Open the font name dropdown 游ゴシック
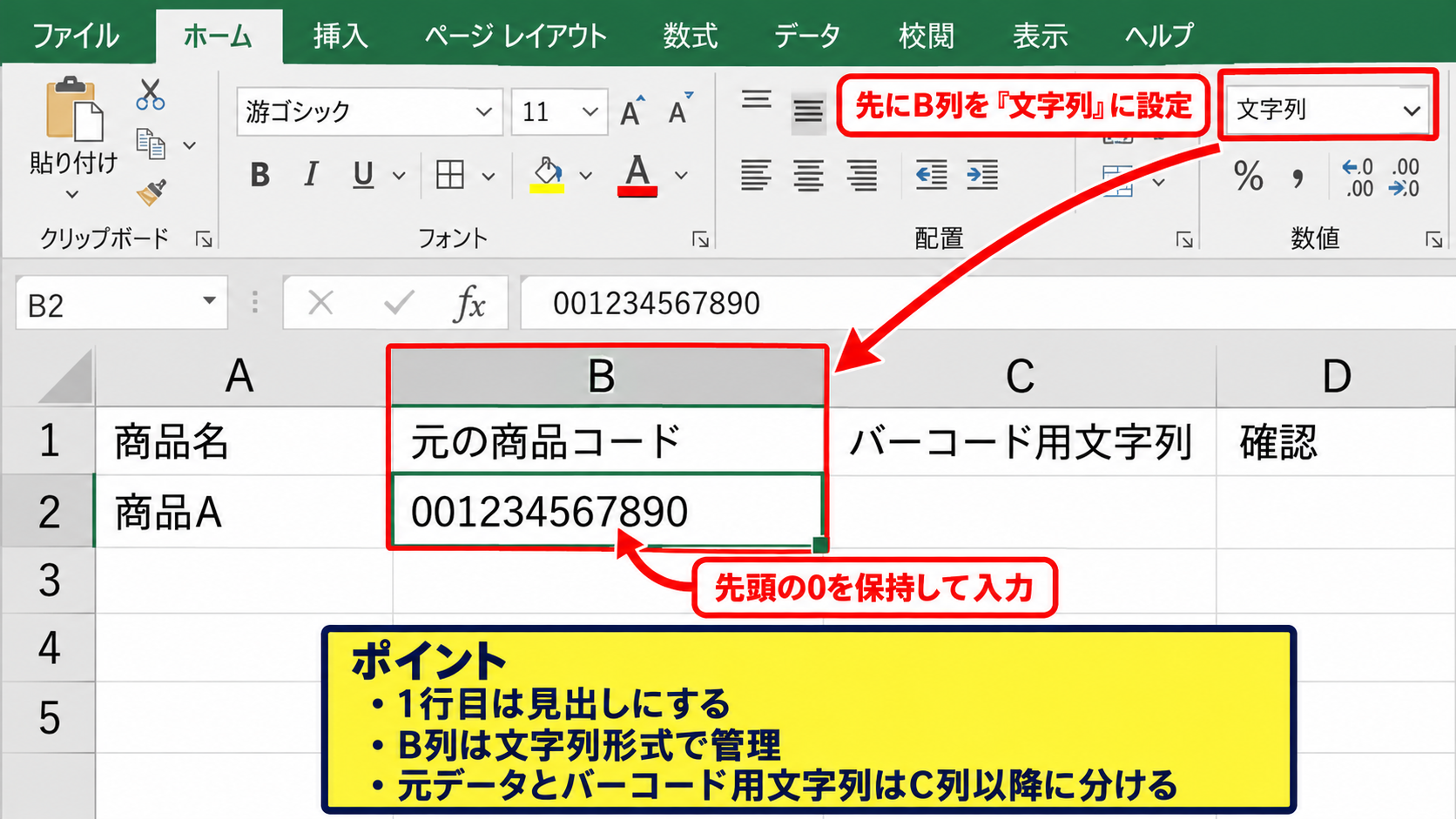Image resolution: width=1456 pixels, height=819 pixels. pos(483,111)
